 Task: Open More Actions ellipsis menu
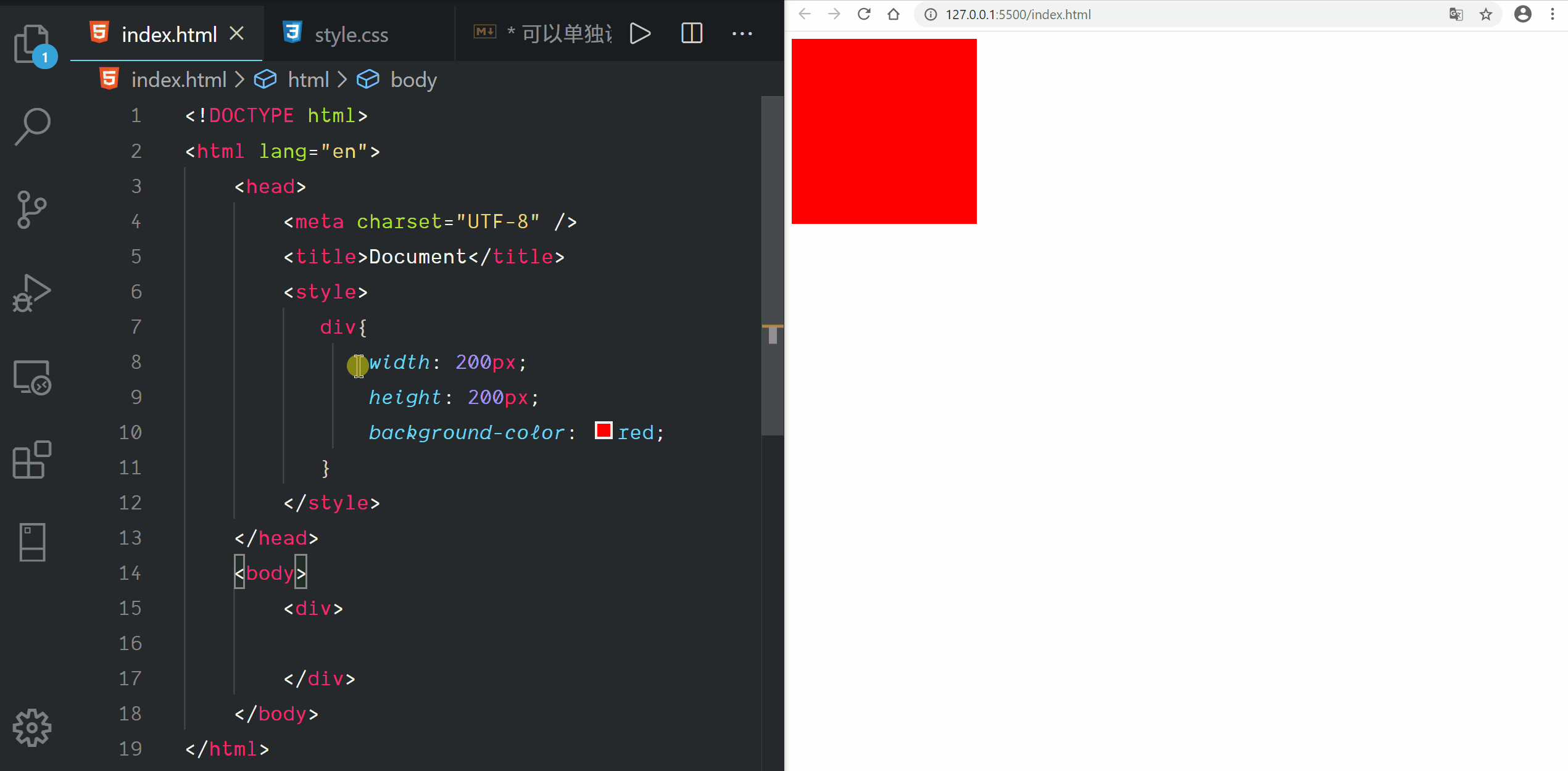click(742, 33)
